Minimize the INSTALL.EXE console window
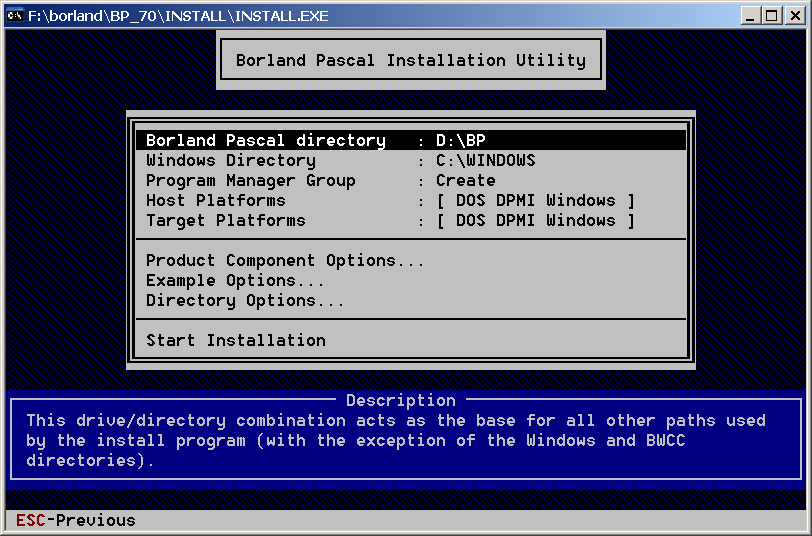 click(750, 16)
